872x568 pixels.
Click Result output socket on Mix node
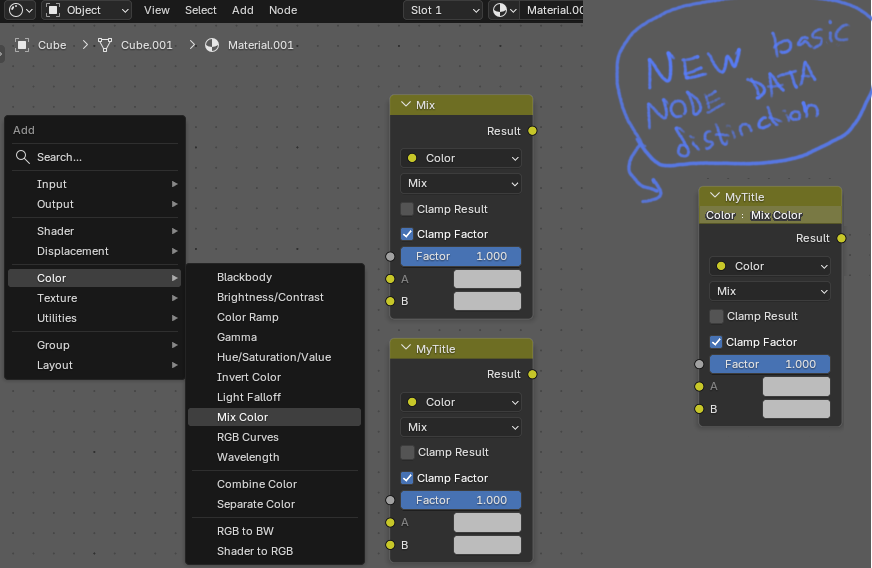pos(532,131)
